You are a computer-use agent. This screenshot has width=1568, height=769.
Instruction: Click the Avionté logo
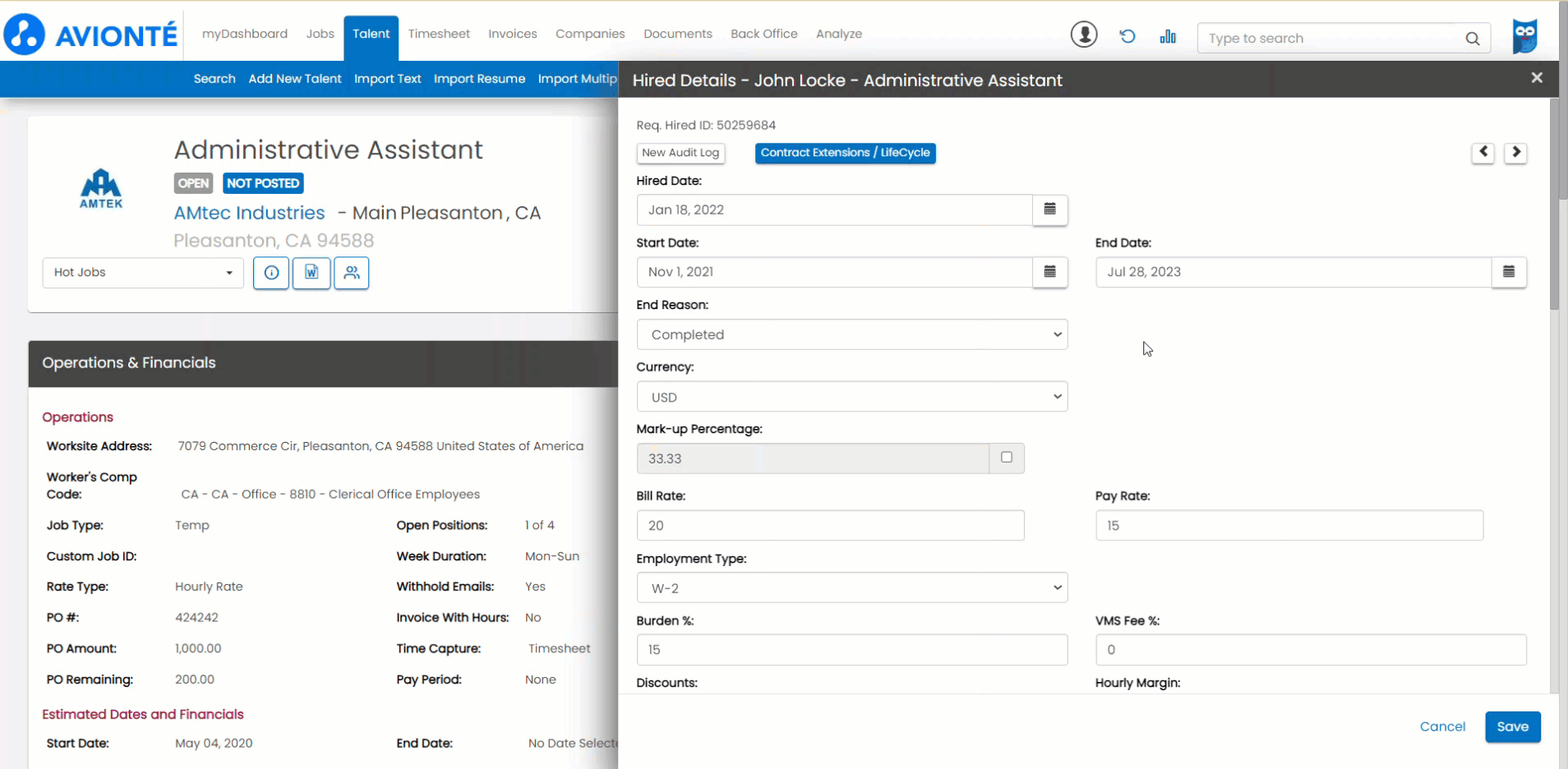90,34
